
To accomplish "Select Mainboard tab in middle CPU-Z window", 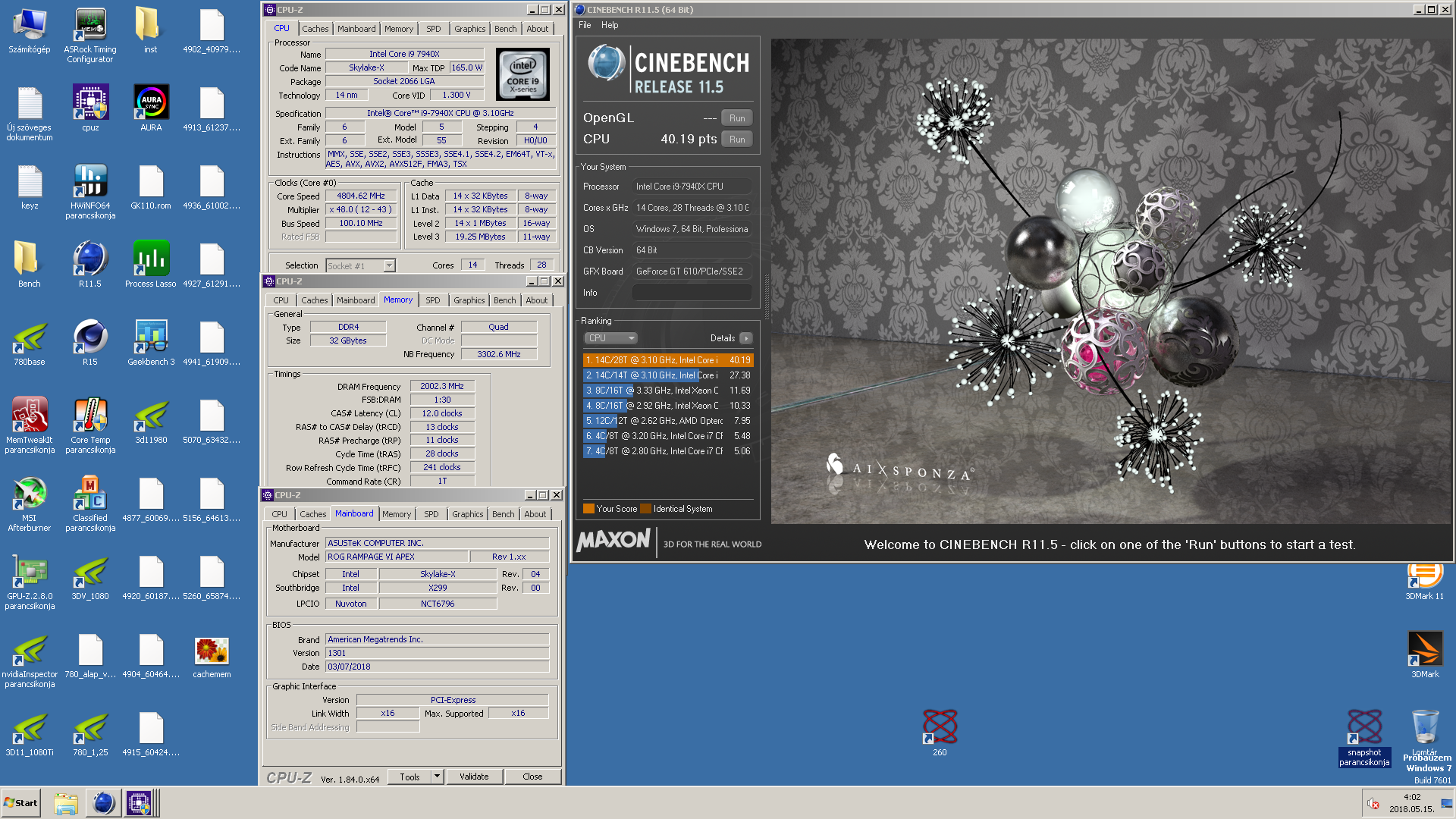I will click(x=356, y=300).
